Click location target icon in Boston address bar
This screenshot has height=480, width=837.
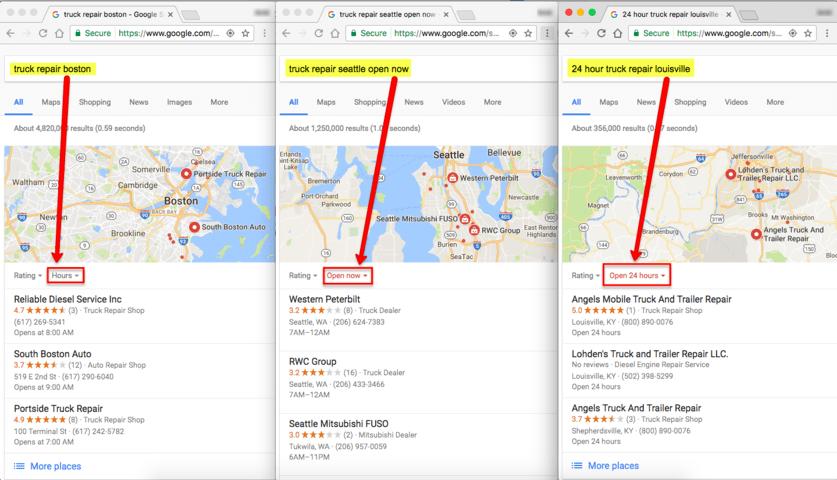(230, 33)
